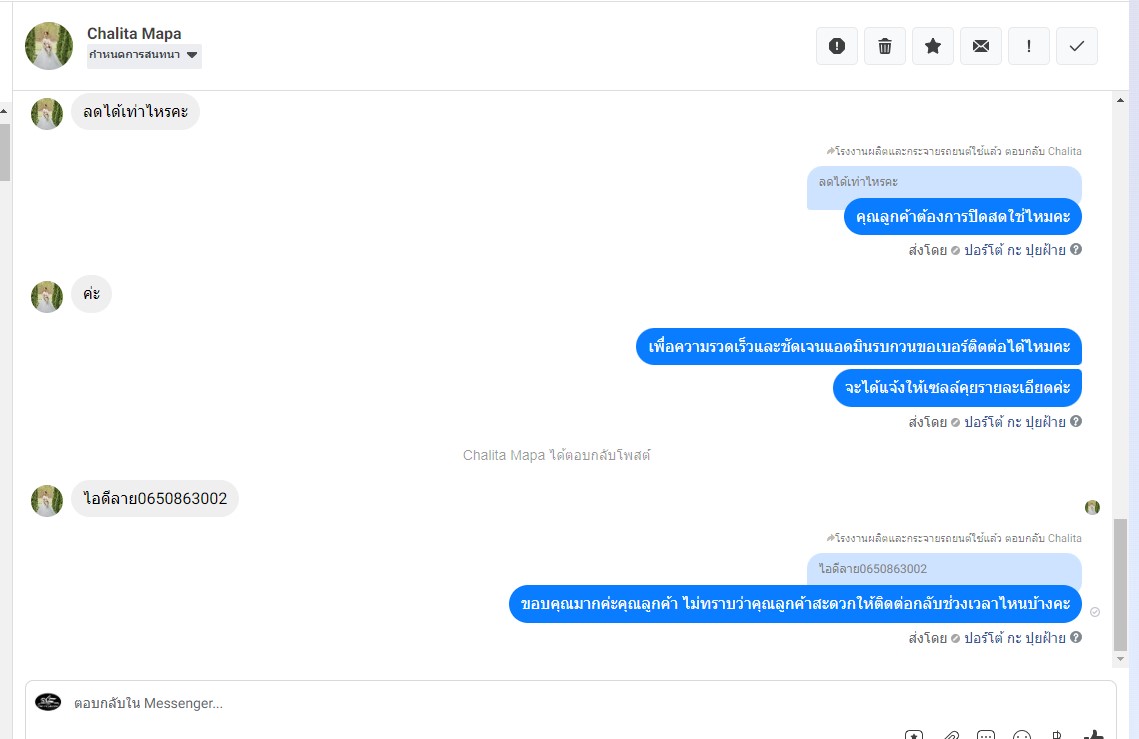Open the emoji picker
1139x739 pixels.
point(1021,735)
